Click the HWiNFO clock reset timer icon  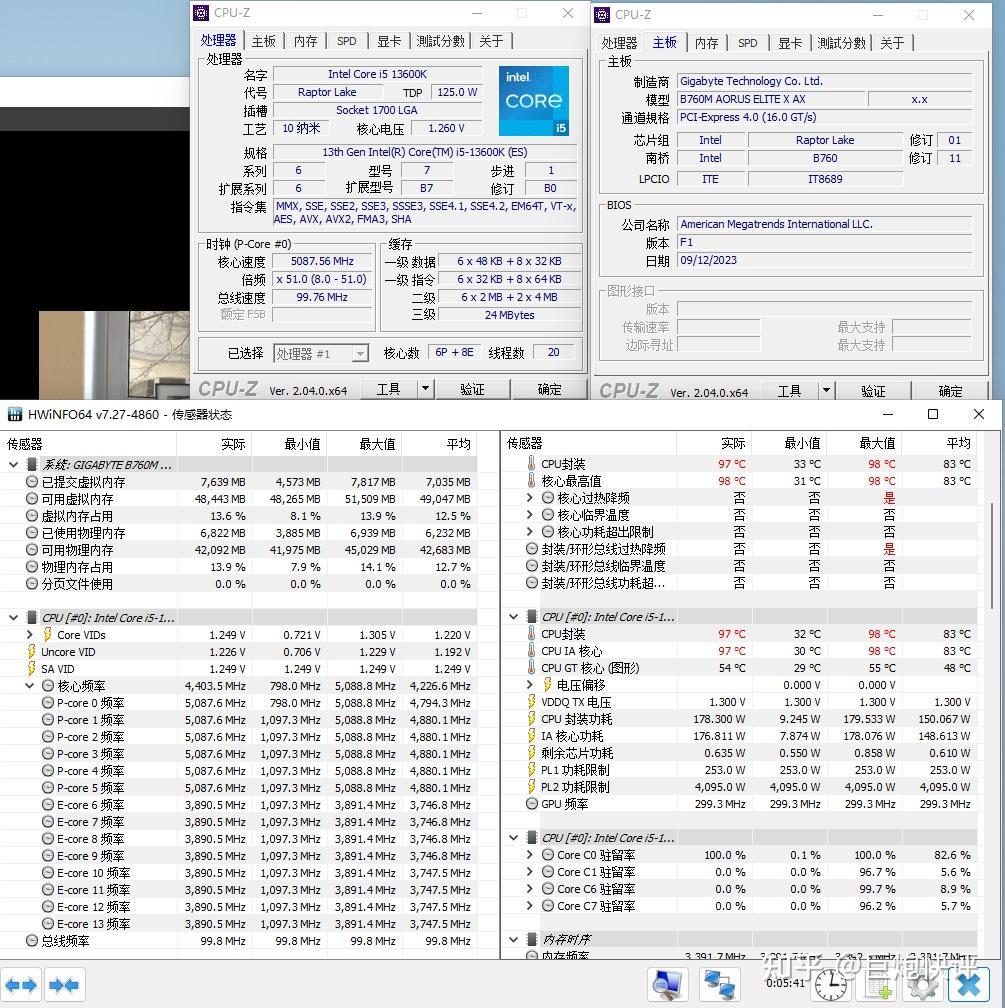tap(830, 986)
